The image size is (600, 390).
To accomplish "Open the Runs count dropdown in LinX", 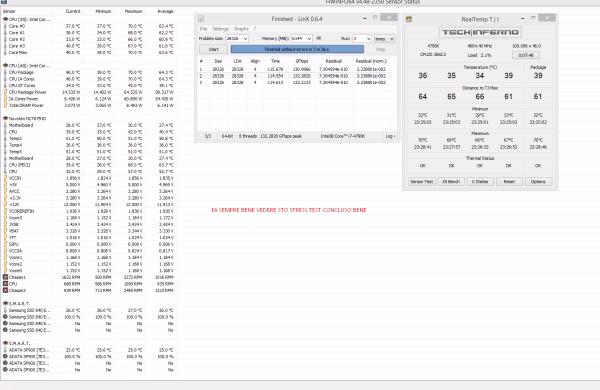I will click(368, 39).
